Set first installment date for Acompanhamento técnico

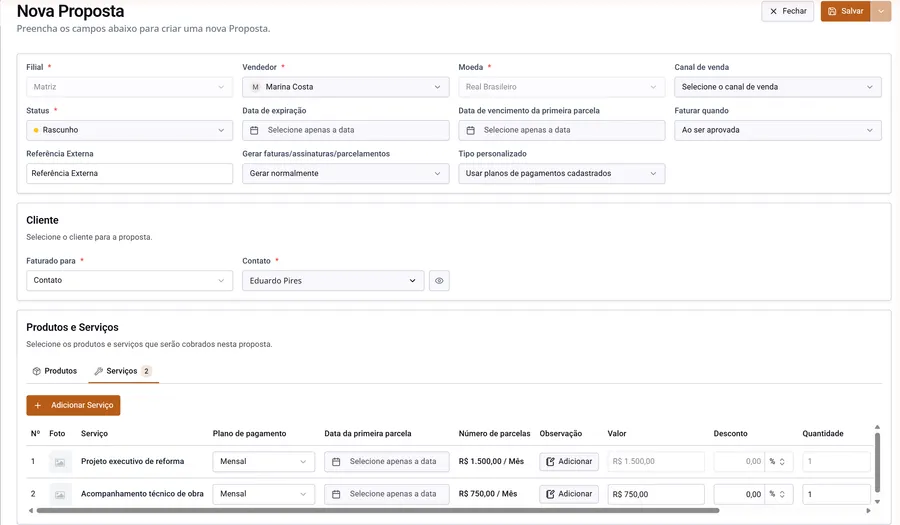point(387,494)
